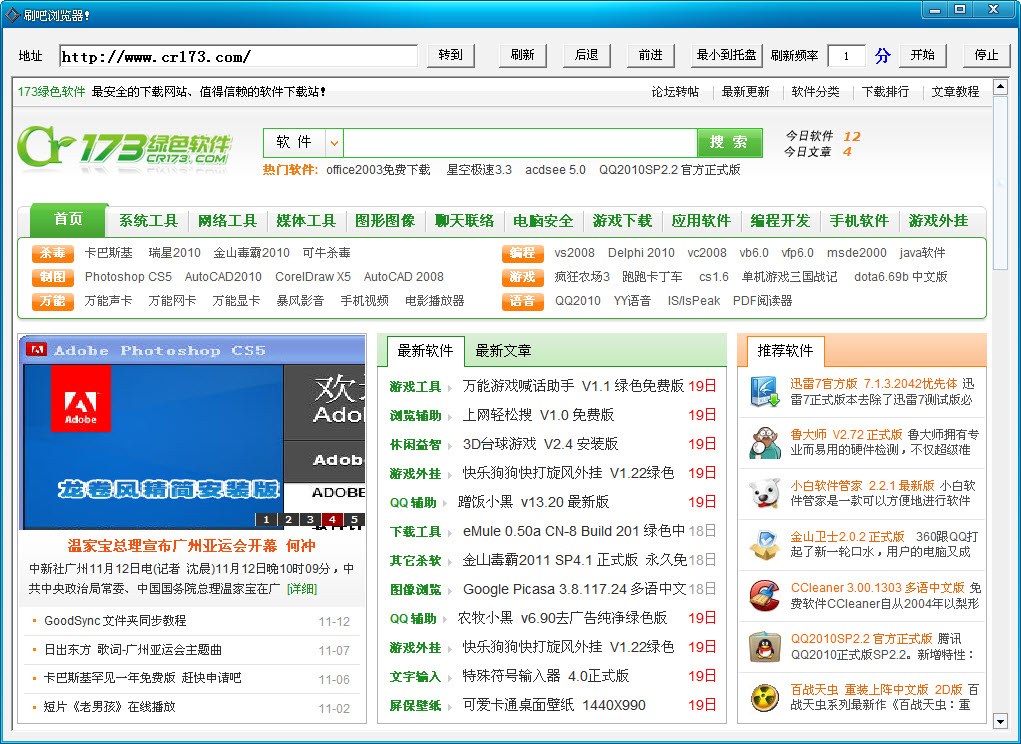Open the Delphi 2010 programming link
This screenshot has height=744, width=1021.
point(641,253)
